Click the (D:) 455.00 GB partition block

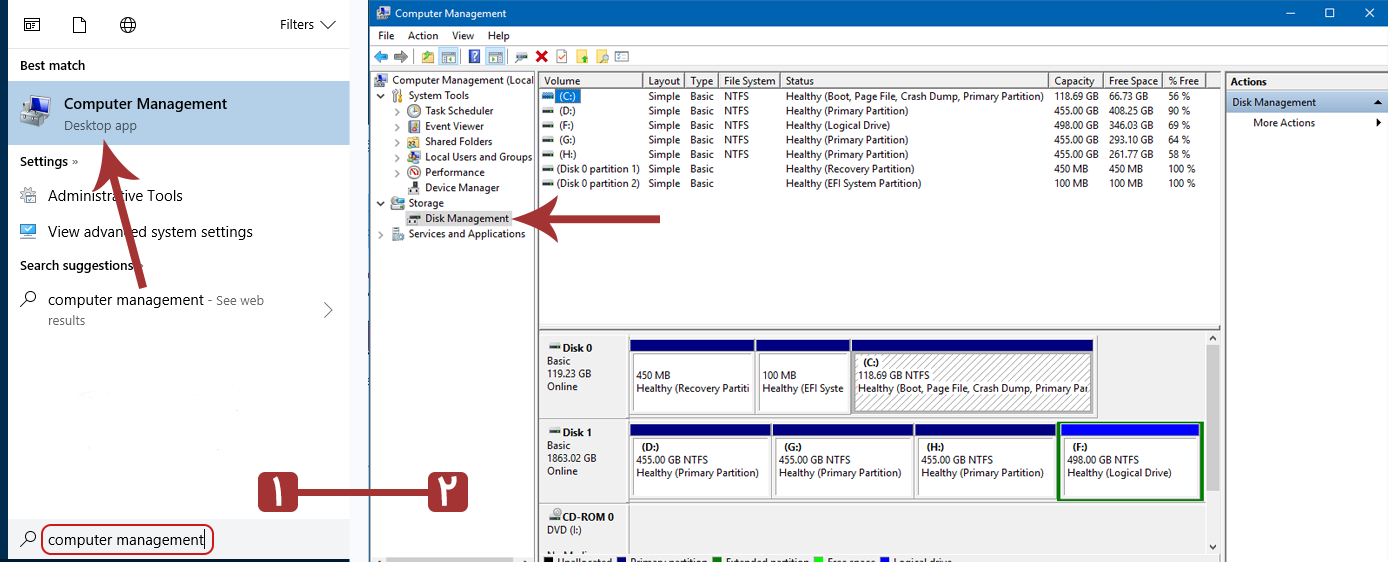tap(700, 461)
